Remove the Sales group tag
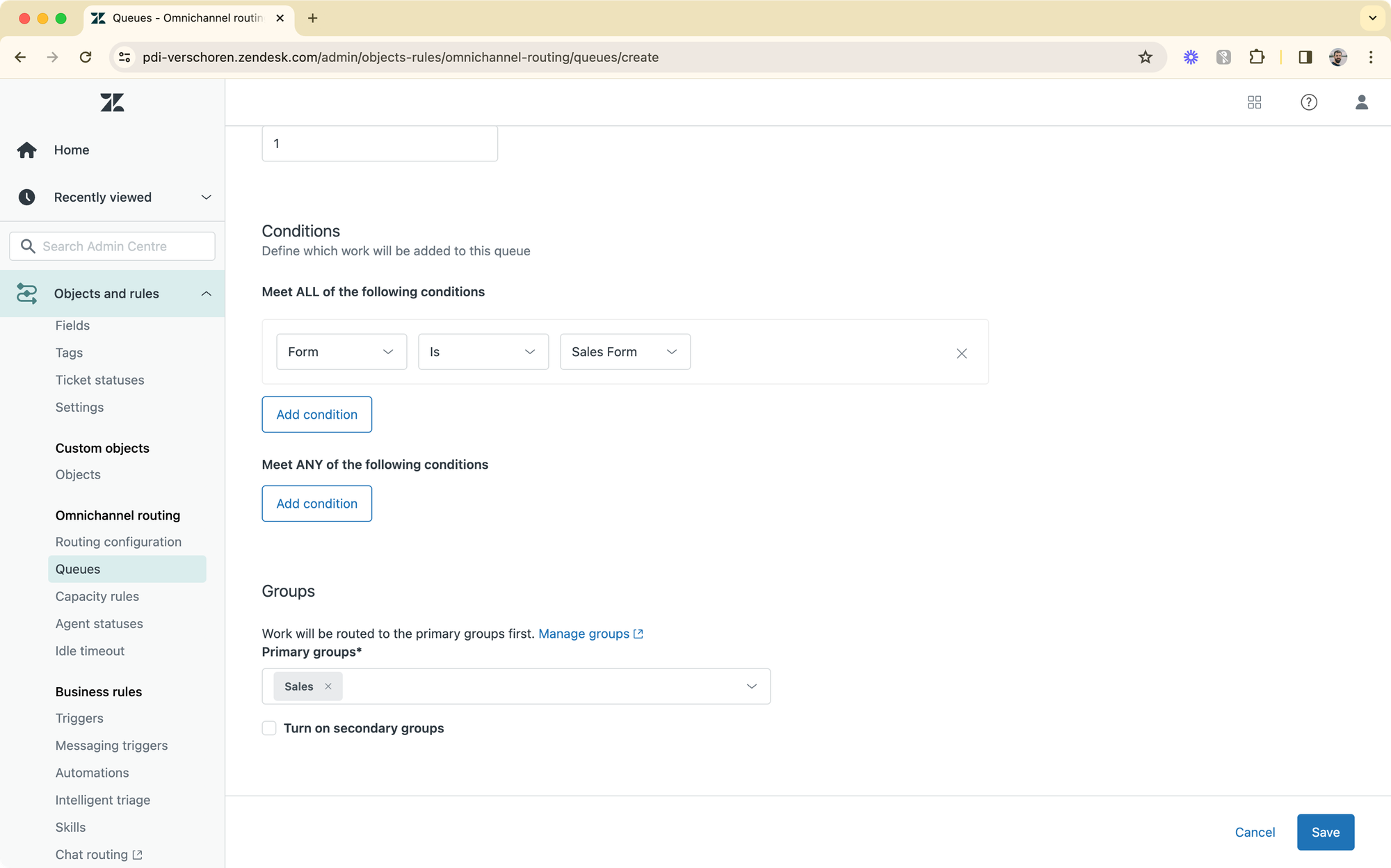The height and width of the screenshot is (868, 1391). click(328, 686)
